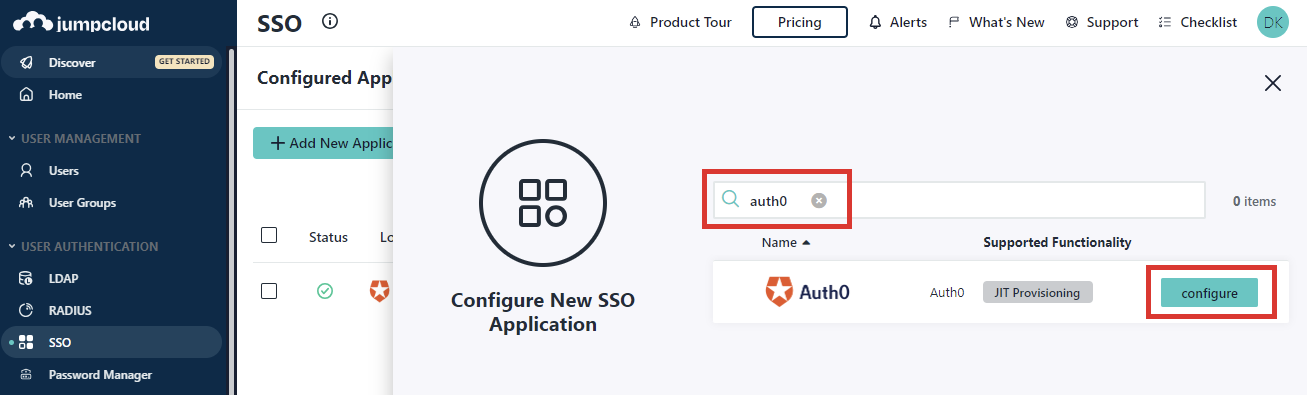Open What's New flag icon

(x=954, y=22)
